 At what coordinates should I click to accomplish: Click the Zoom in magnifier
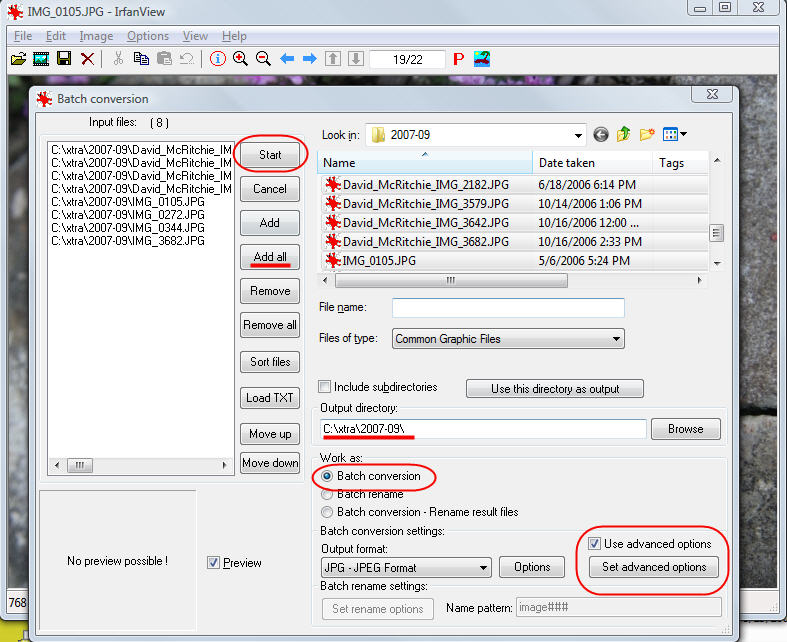pos(240,59)
